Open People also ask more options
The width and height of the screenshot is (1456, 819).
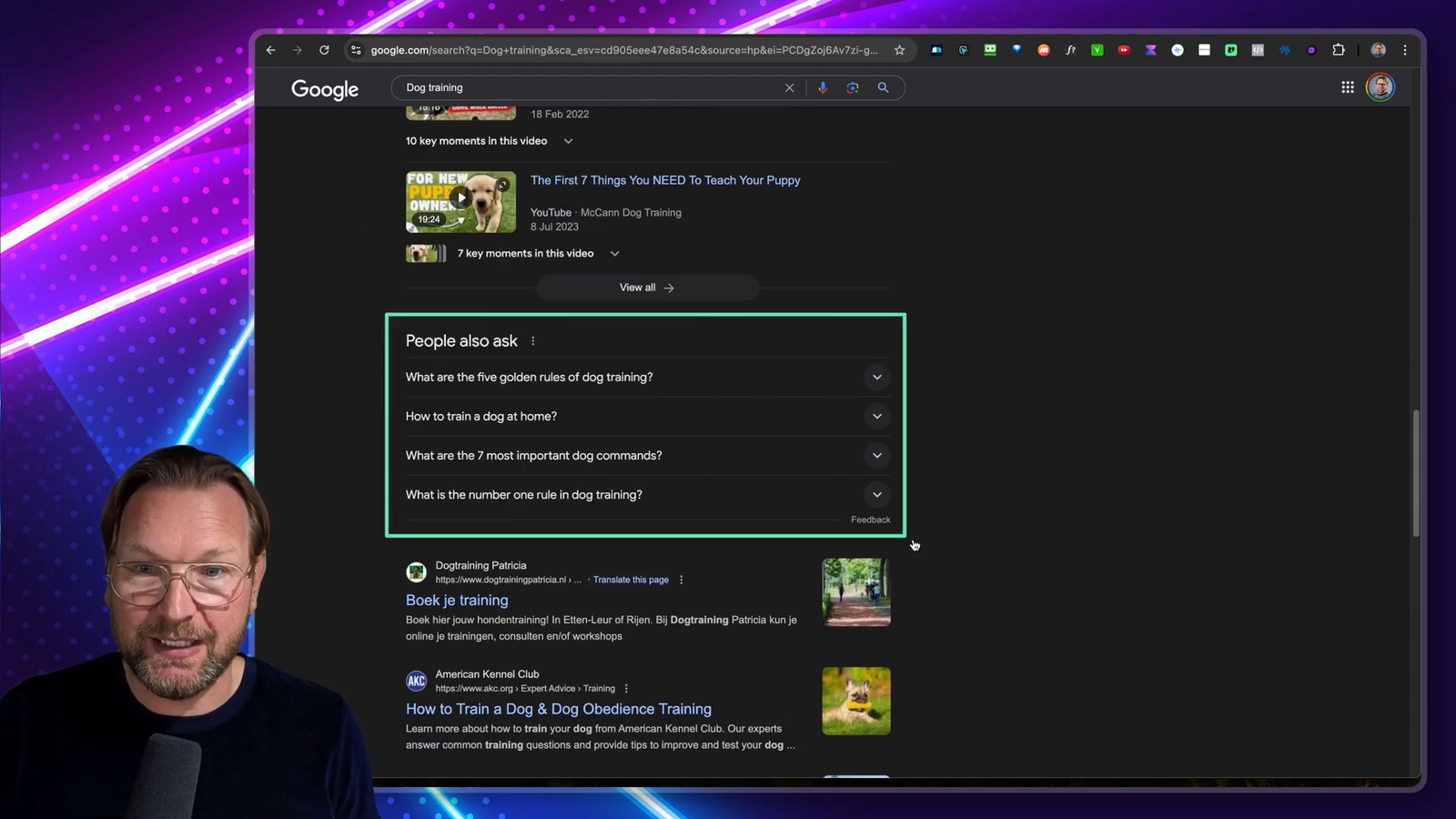[533, 341]
